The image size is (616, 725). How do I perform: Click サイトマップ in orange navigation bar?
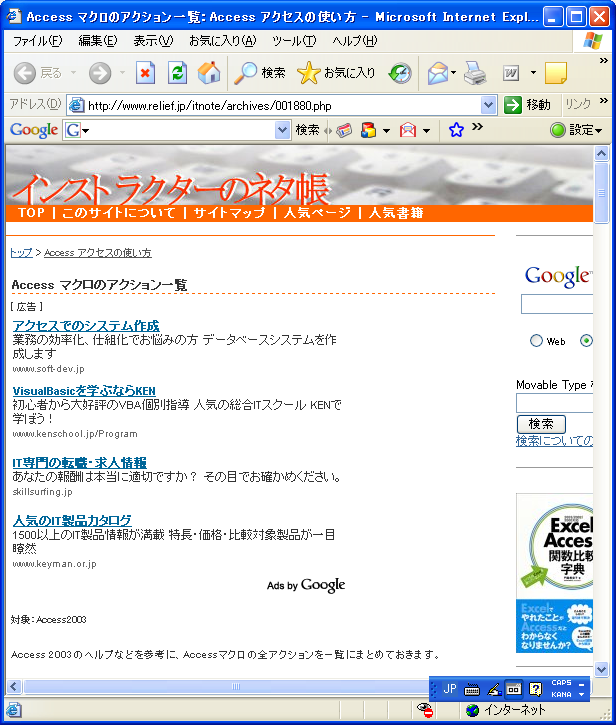coord(229,213)
